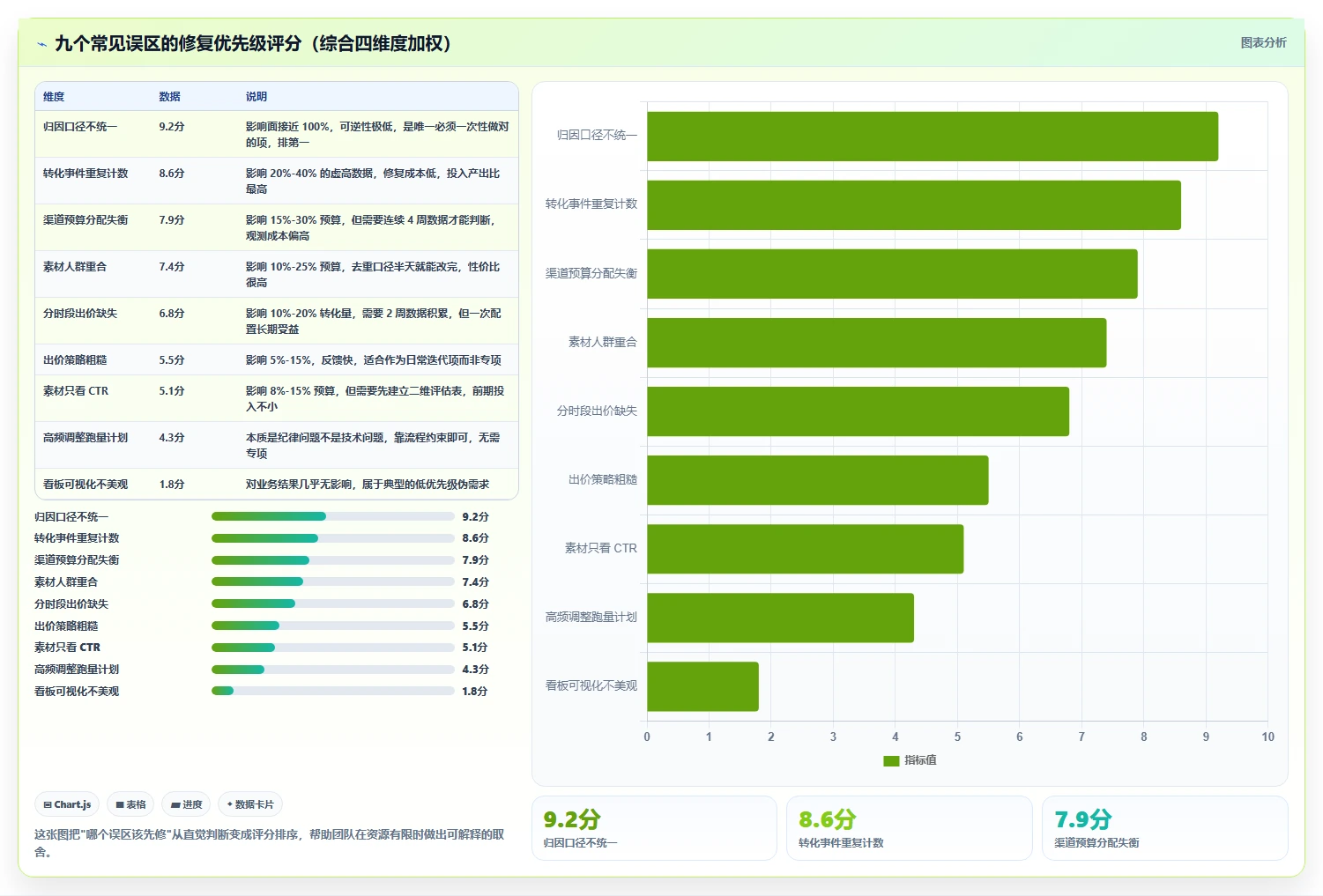Click the Chart.js tag
This screenshot has width=1323, height=896.
(67, 804)
